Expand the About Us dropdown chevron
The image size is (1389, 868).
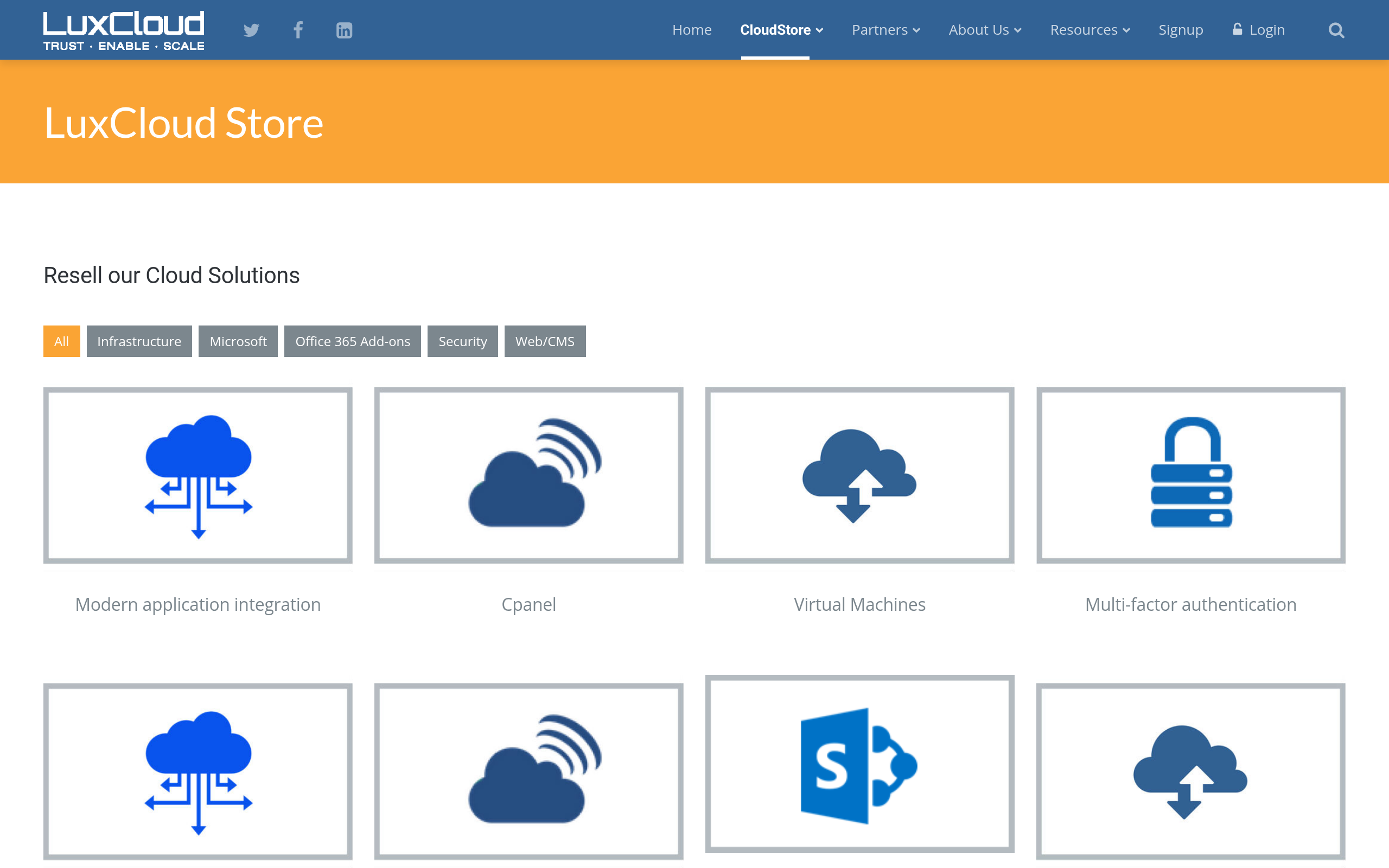pyautogui.click(x=1018, y=30)
